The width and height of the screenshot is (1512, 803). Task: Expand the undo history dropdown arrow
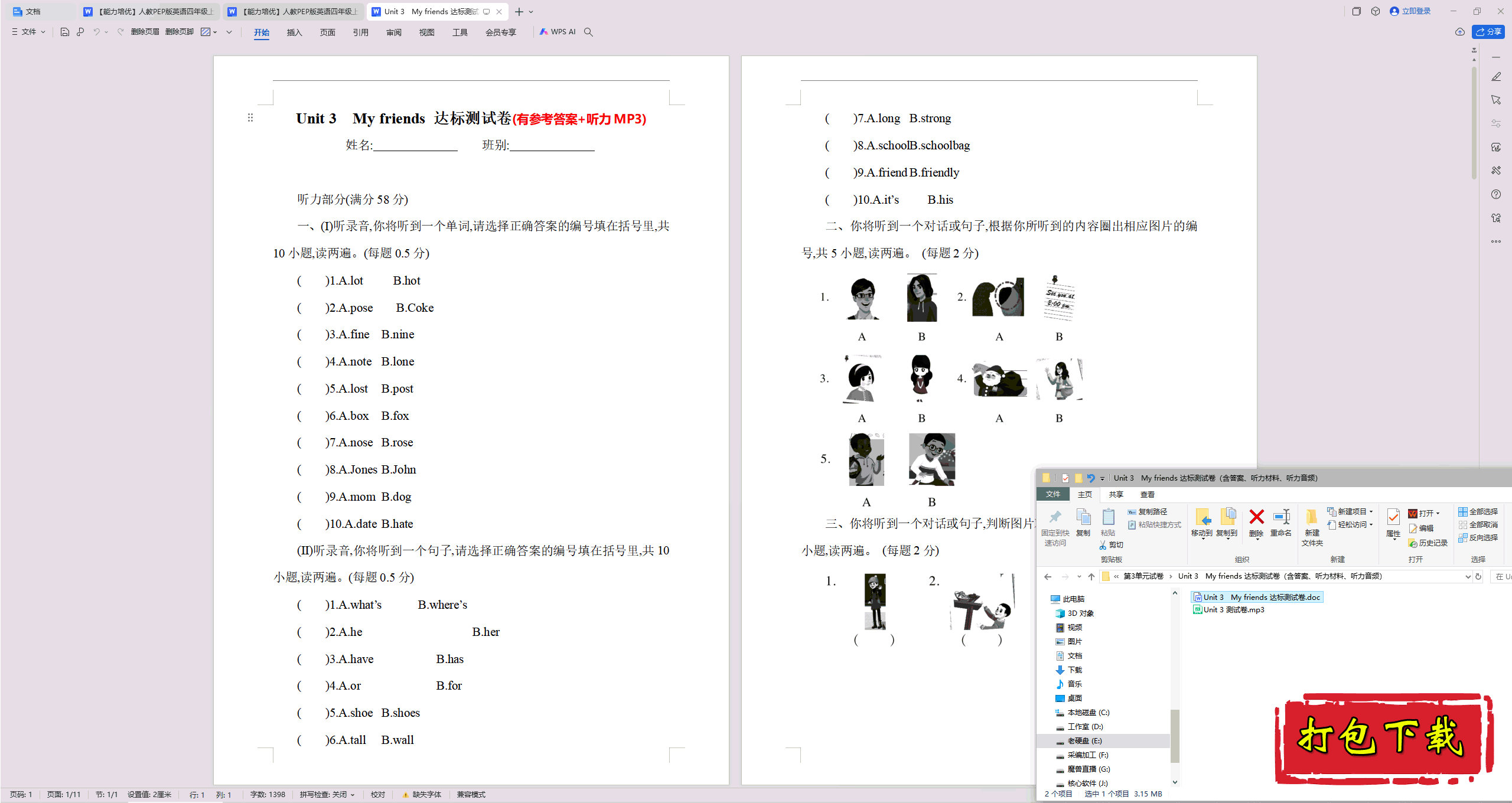tap(107, 32)
